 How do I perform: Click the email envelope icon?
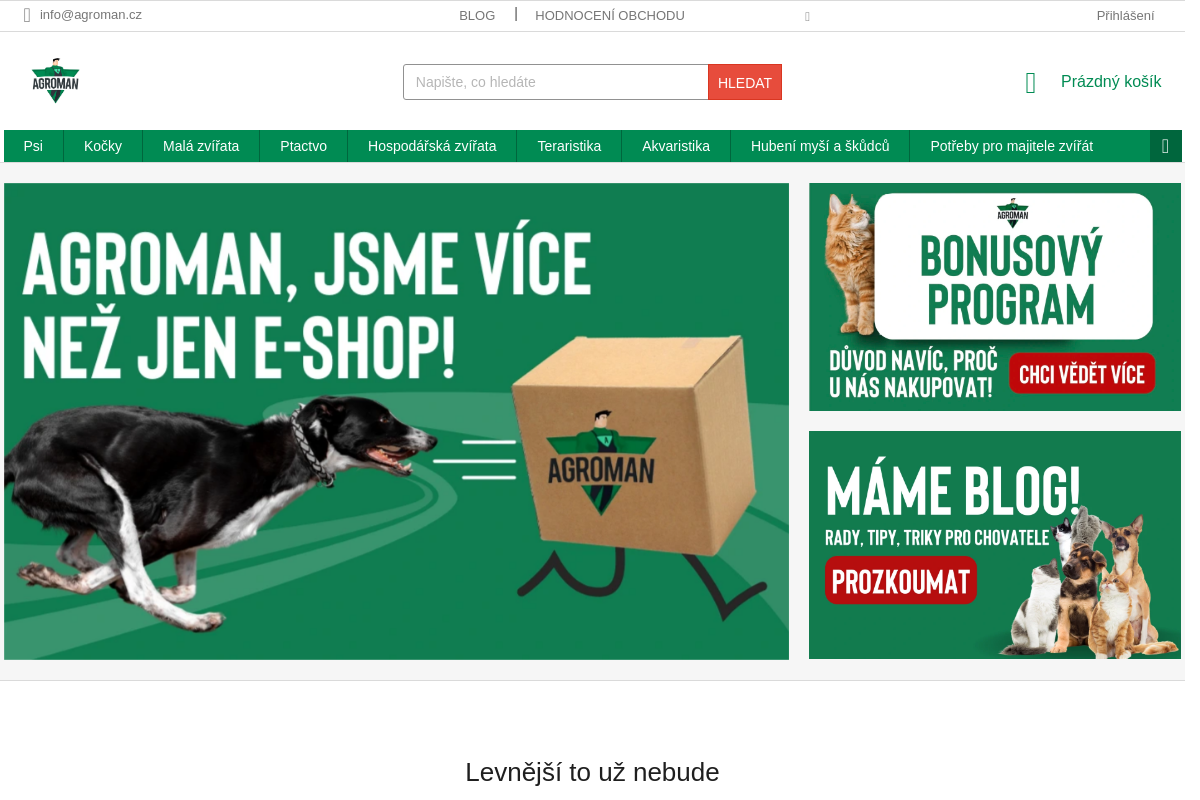tap(27, 15)
